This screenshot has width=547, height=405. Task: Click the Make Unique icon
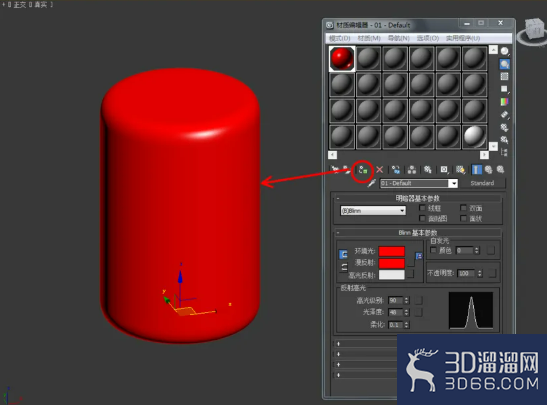[412, 170]
